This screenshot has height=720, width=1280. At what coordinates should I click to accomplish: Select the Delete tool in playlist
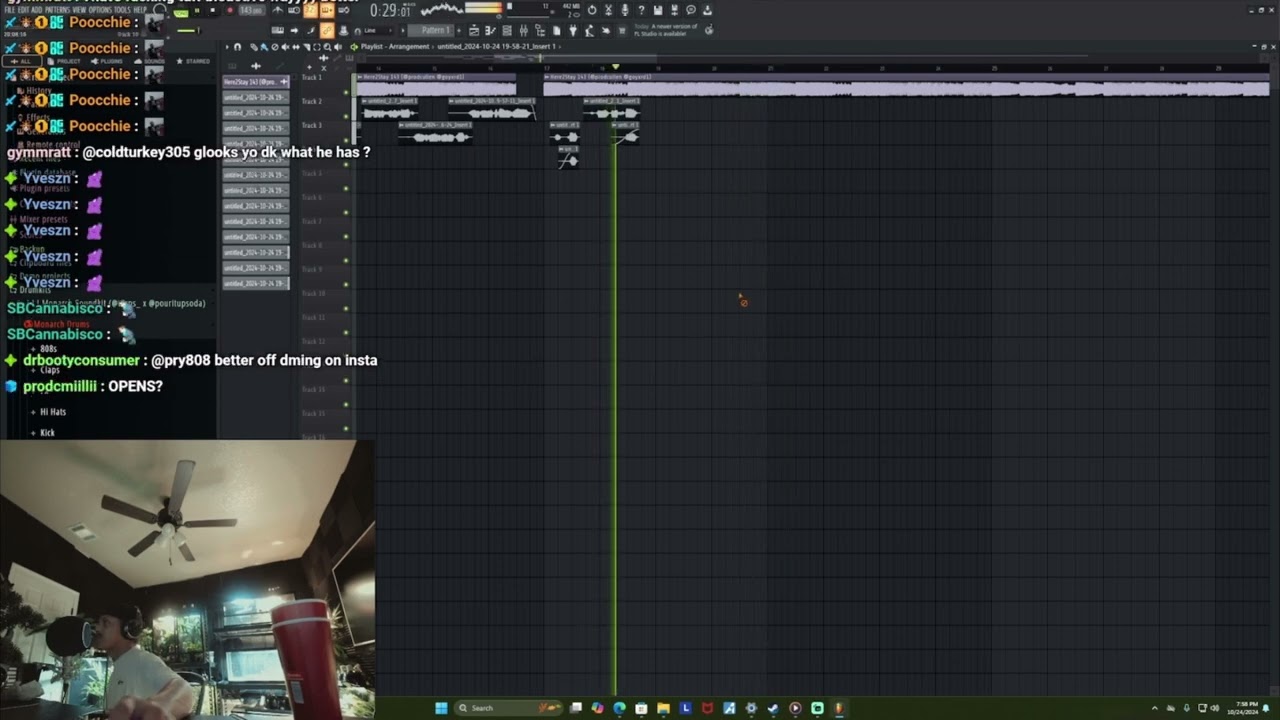(x=275, y=46)
